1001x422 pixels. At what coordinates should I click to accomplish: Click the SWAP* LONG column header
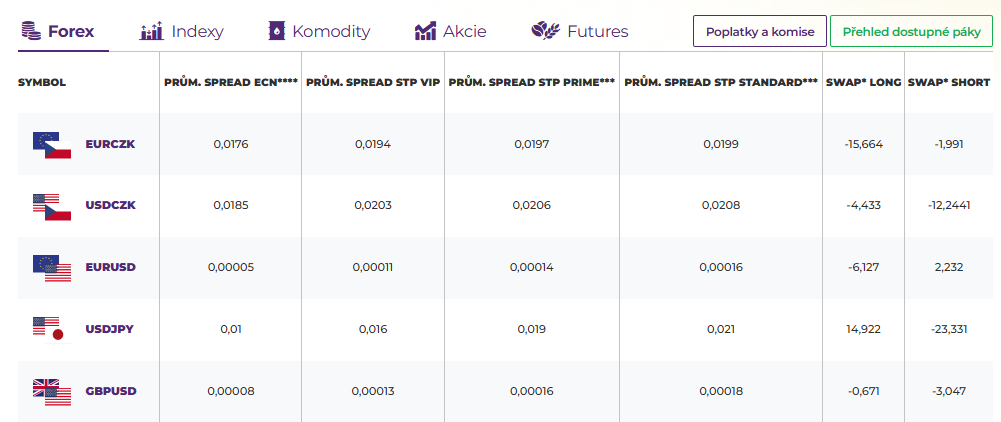863,82
